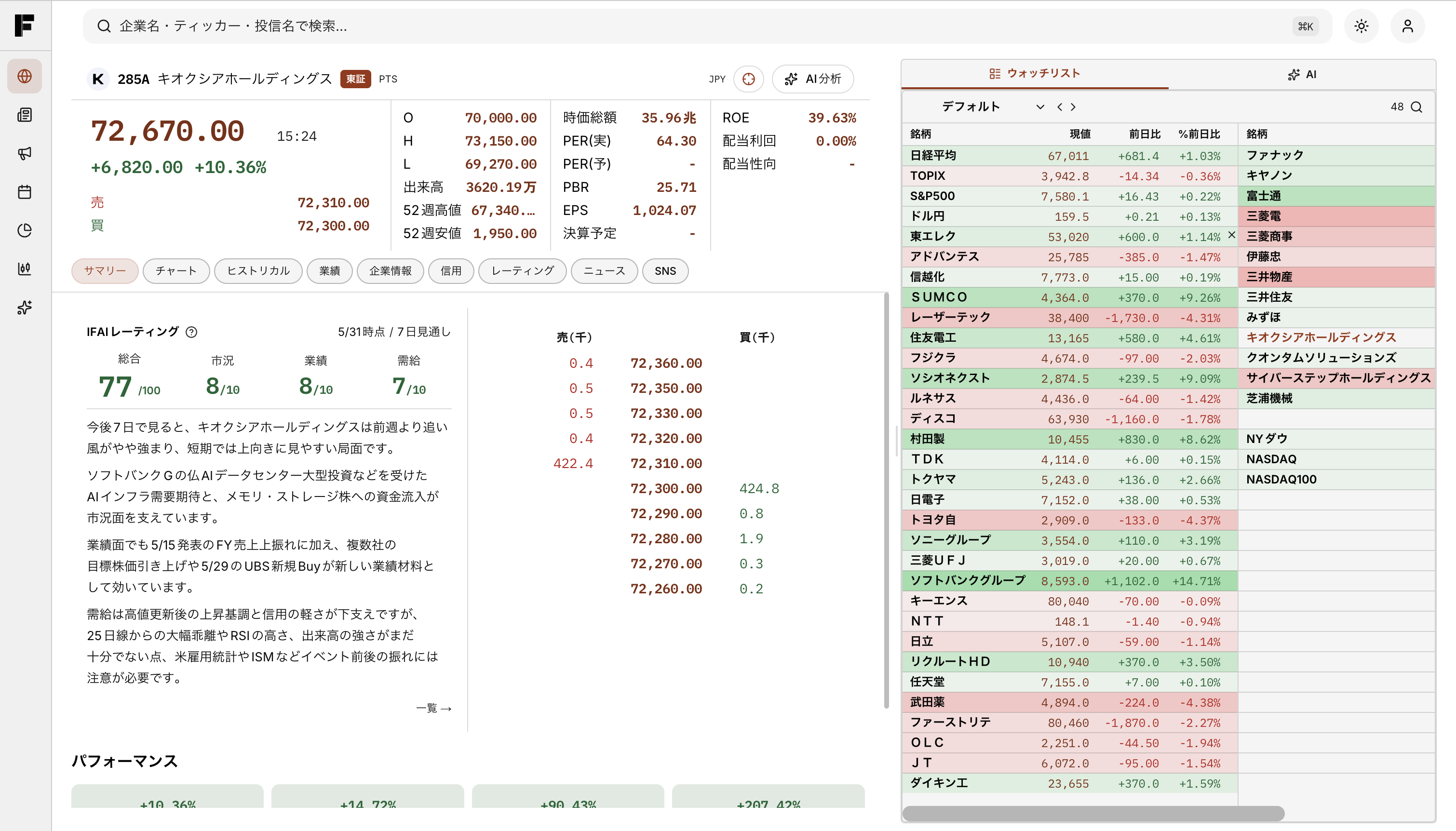Screen dimensions: 1456x831
Task: Open the candlestick chart icon in sidebar
Action: (x=25, y=269)
